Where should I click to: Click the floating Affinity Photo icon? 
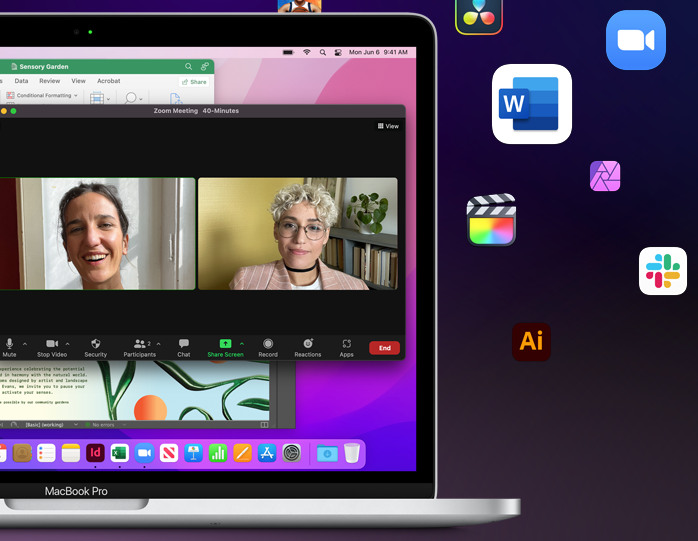[x=605, y=176]
